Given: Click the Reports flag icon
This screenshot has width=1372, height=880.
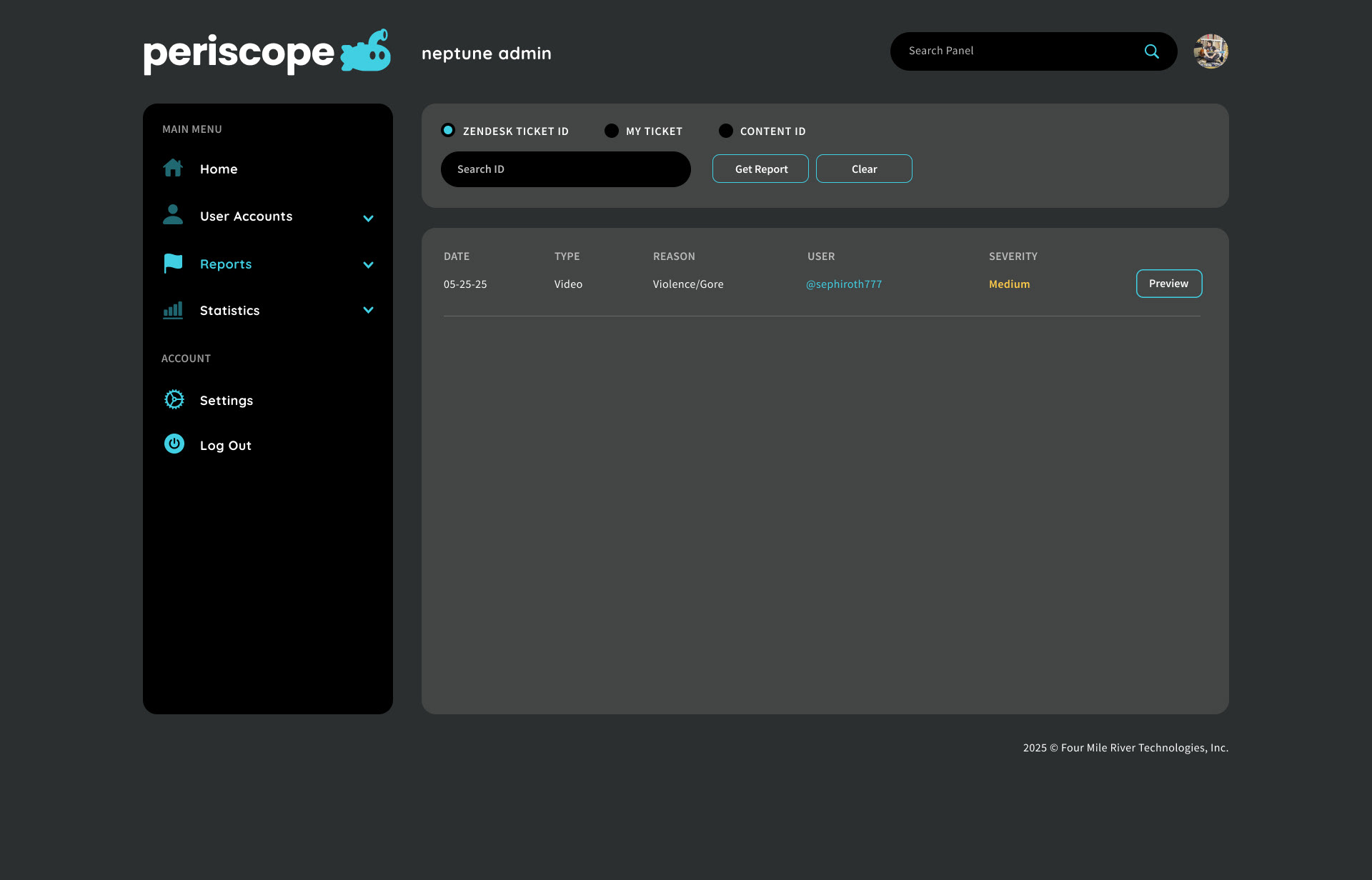Looking at the screenshot, I should click(173, 264).
